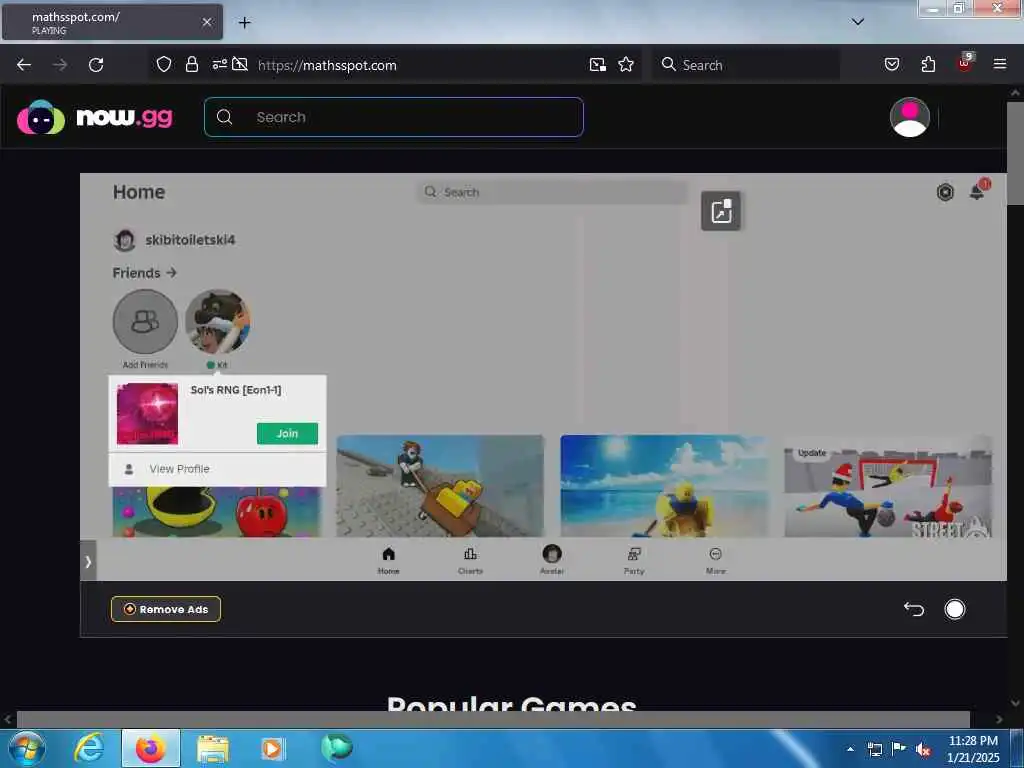1024x768 pixels.
Task: Click the autoplay blocked icon in address bar
Action: click(x=240, y=64)
